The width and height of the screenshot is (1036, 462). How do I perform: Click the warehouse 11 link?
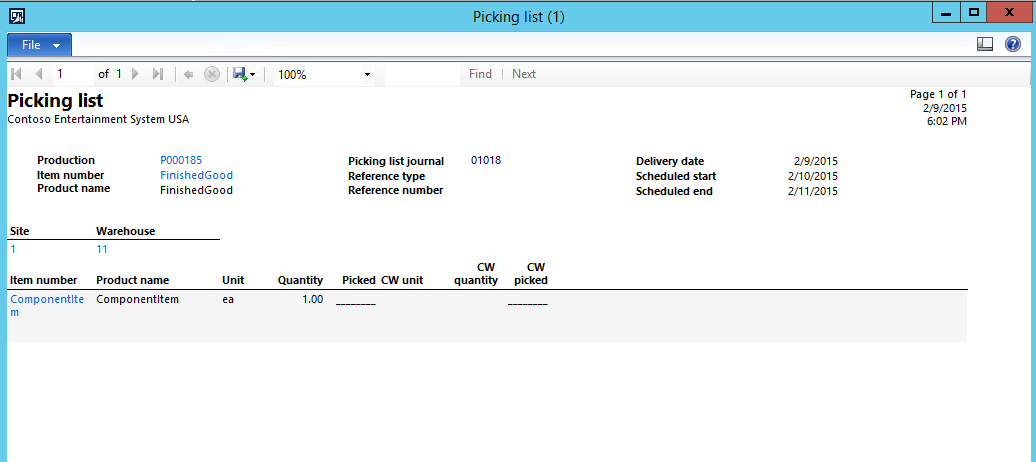102,249
